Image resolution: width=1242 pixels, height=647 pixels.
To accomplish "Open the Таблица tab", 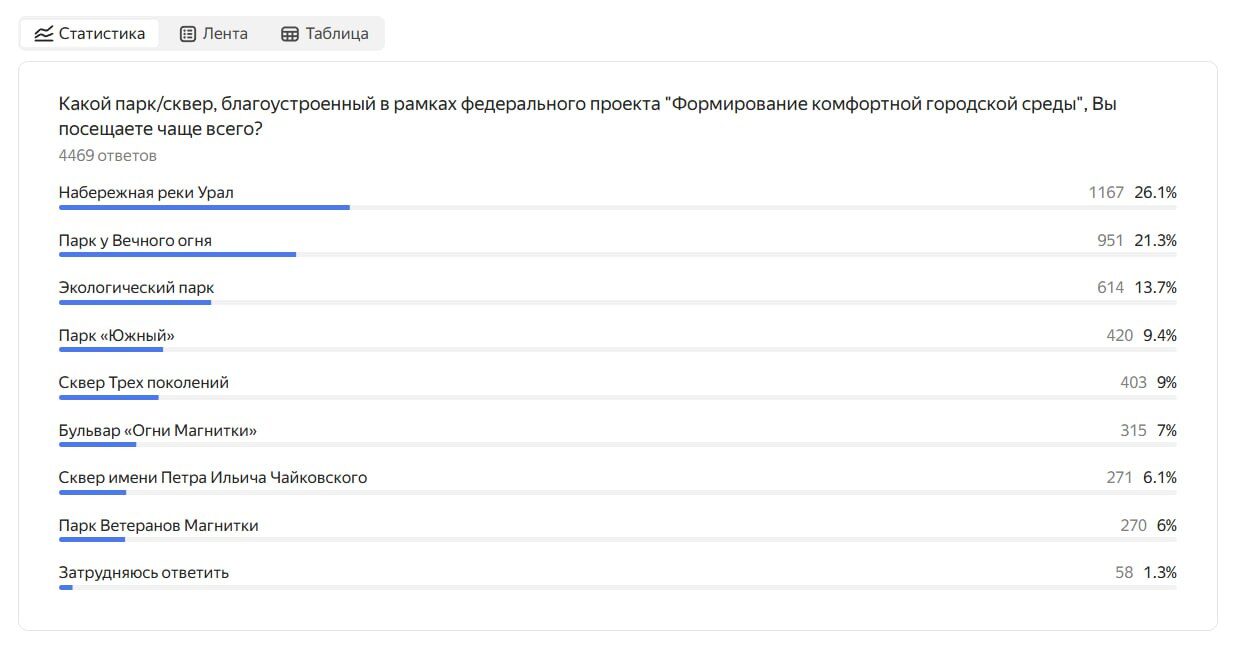I will (324, 33).
